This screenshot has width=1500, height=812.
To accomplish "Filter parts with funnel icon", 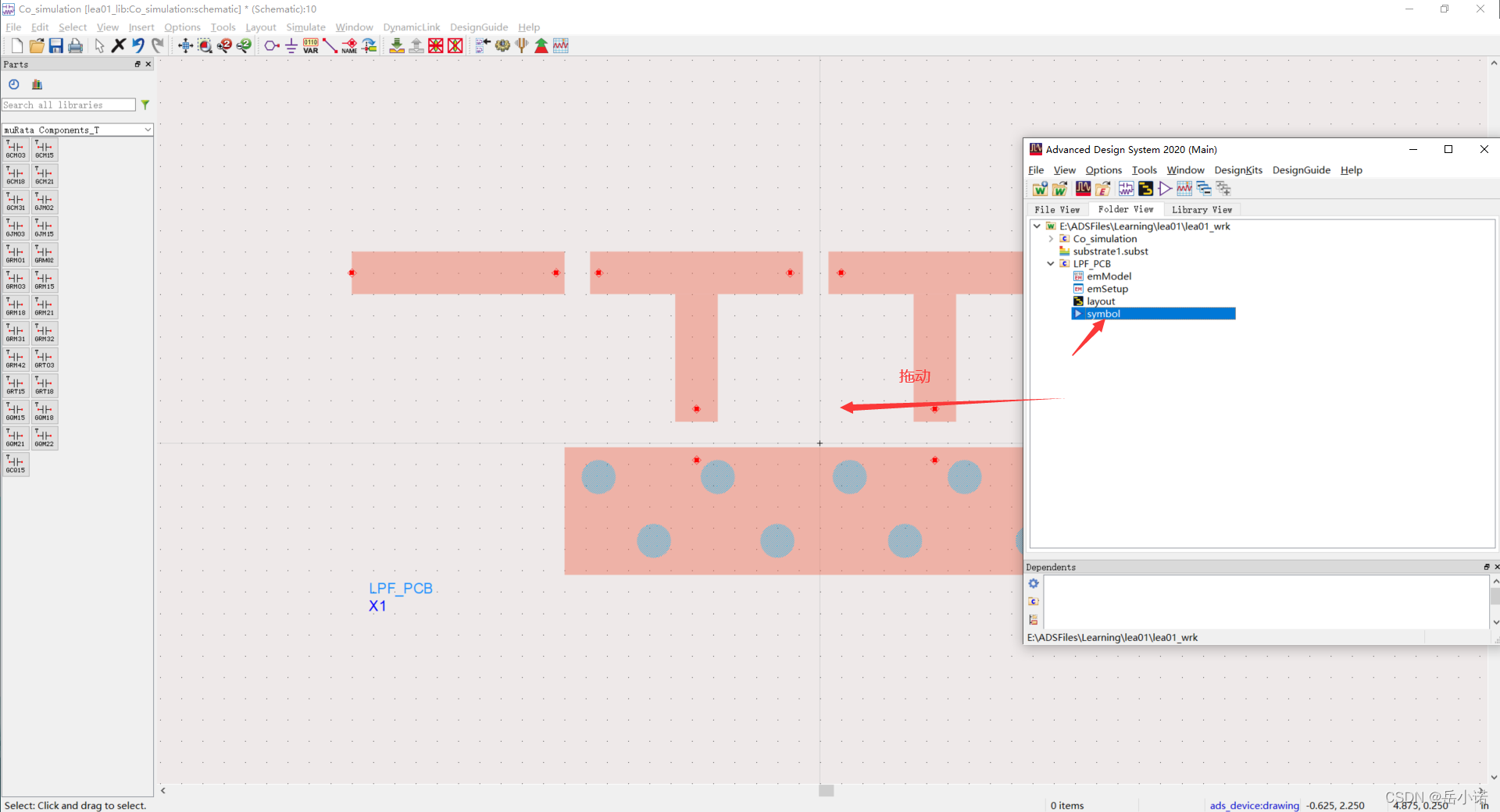I will (x=145, y=105).
